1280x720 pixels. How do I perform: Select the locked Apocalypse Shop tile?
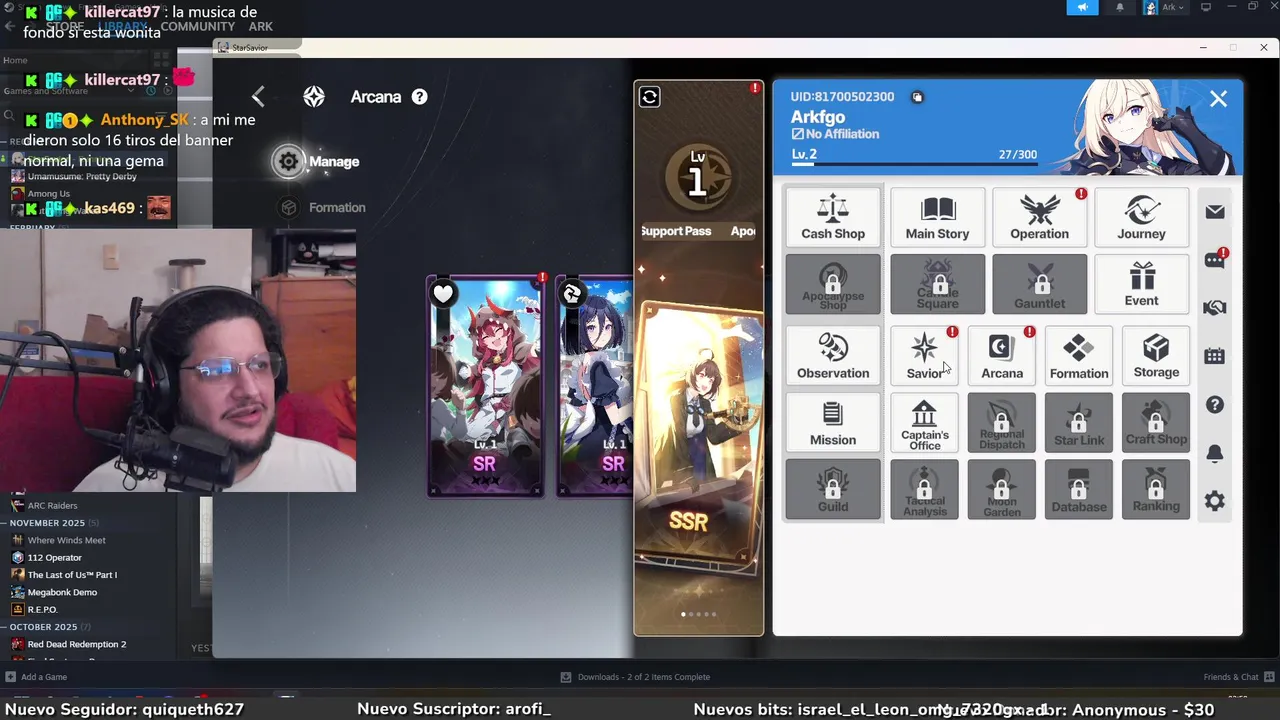coord(833,284)
